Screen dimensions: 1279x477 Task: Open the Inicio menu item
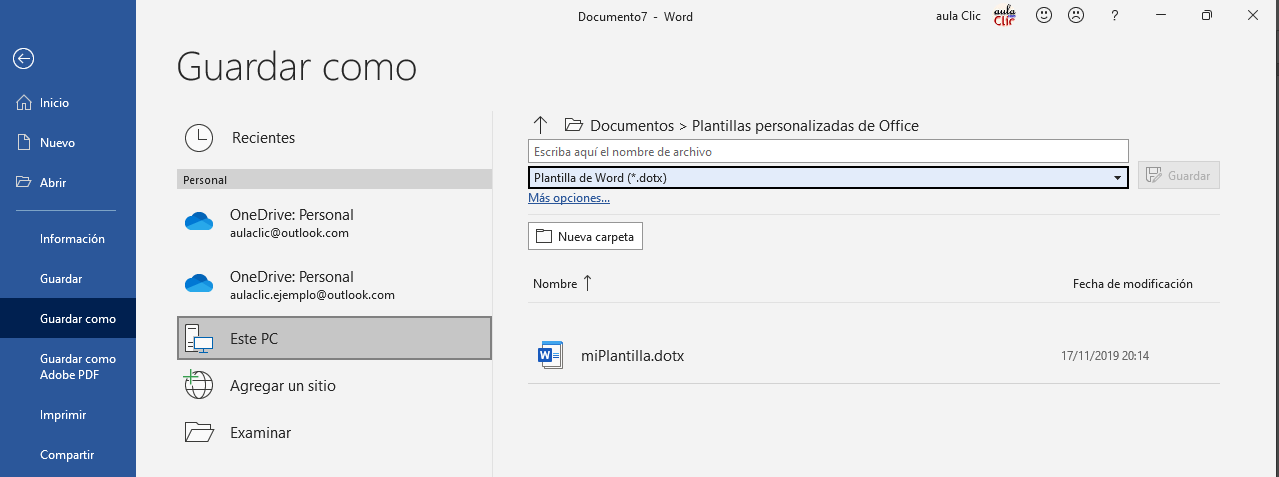(54, 103)
